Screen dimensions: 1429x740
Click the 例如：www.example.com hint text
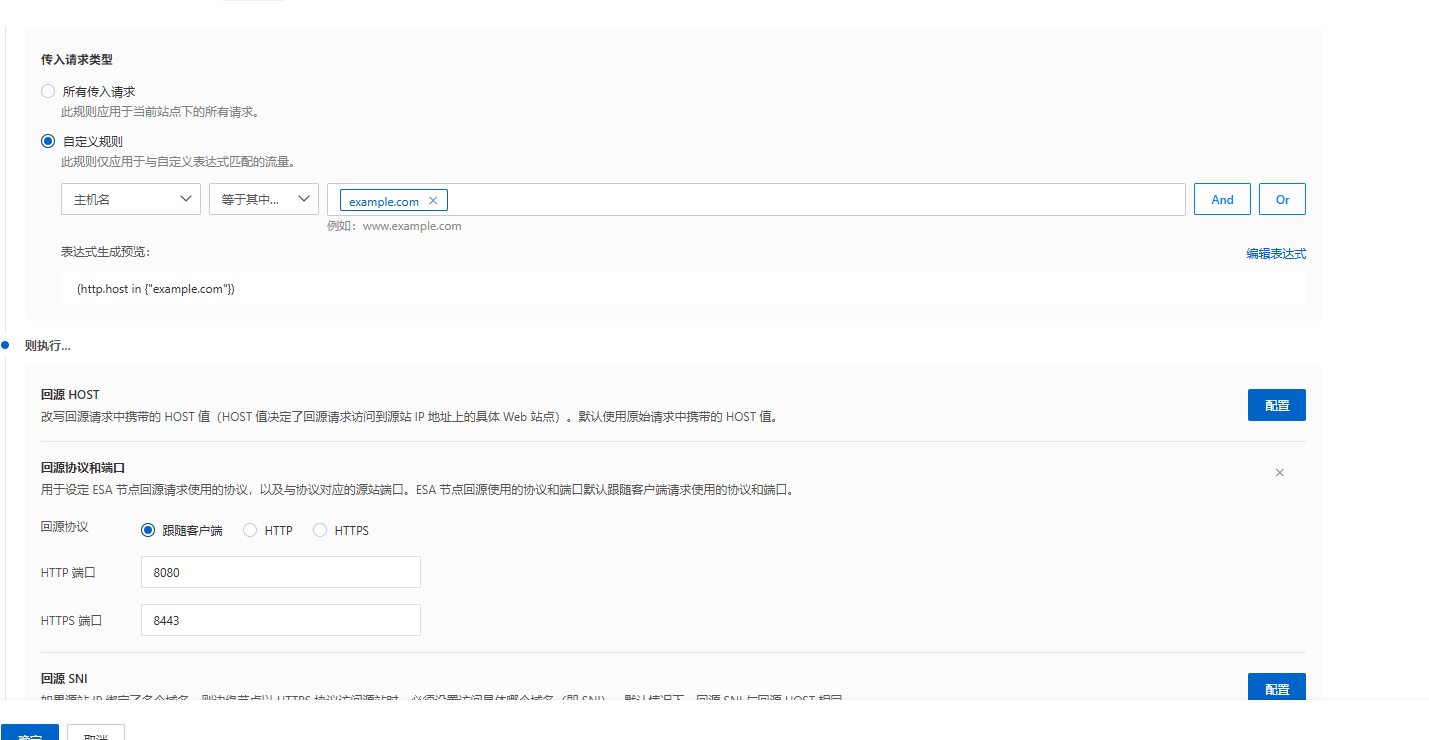pos(394,226)
